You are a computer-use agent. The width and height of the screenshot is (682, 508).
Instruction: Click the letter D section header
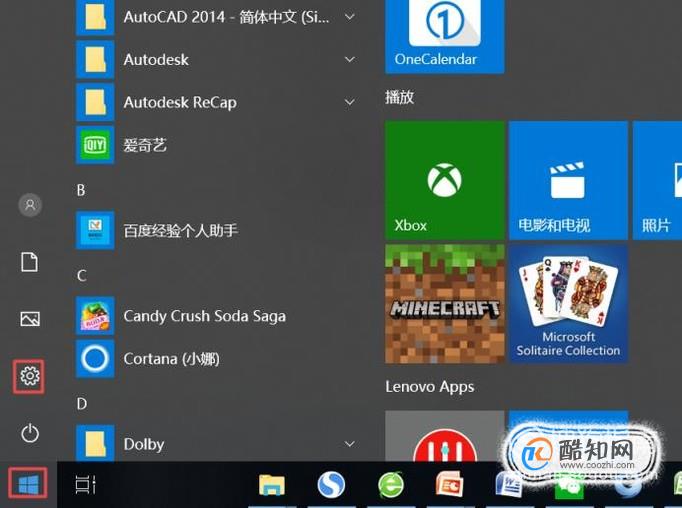(82, 404)
